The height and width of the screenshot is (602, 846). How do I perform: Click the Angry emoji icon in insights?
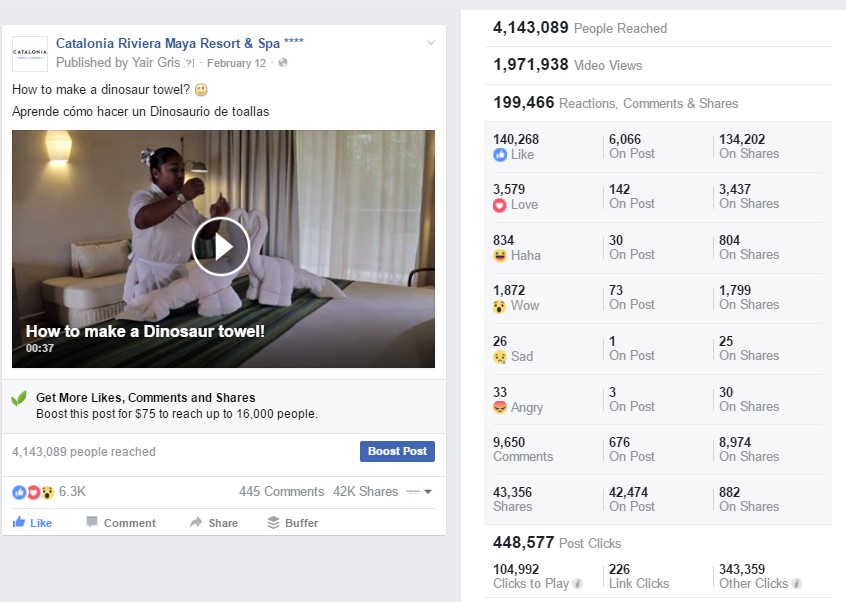[x=500, y=407]
